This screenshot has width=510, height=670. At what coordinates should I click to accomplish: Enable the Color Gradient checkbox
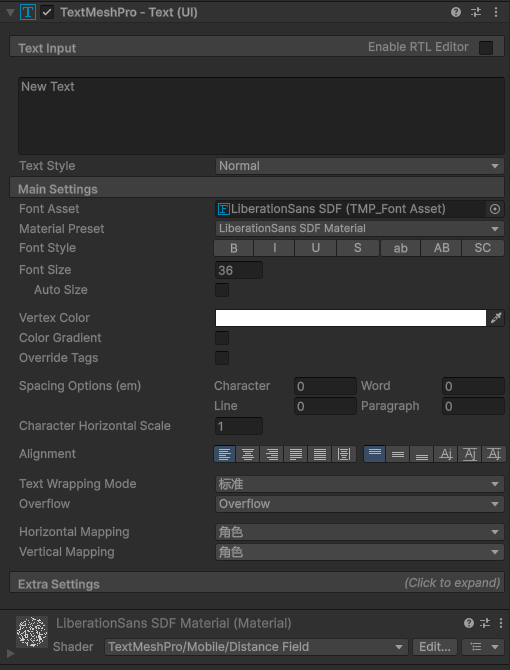click(x=222, y=338)
